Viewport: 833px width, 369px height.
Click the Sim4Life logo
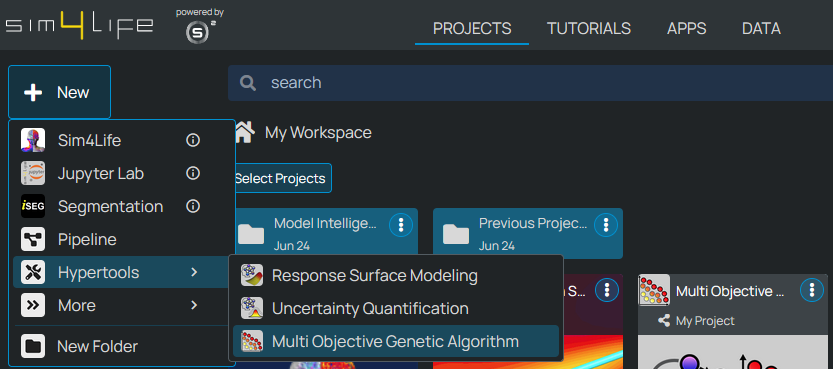pos(79,25)
